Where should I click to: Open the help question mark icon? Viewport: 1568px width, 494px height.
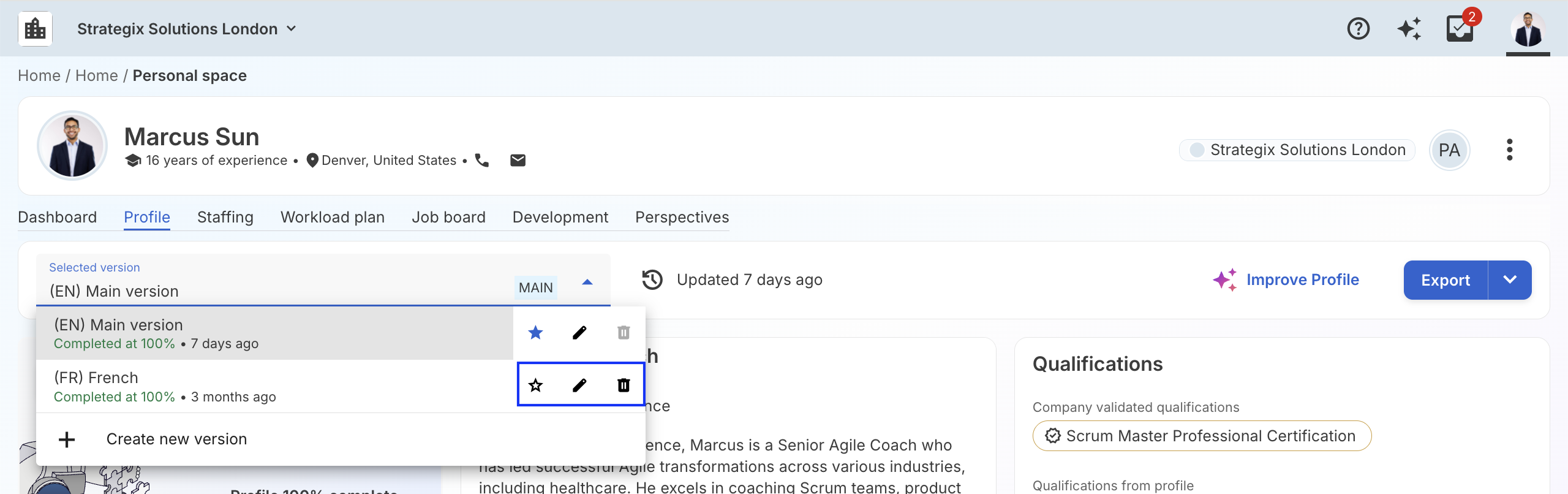(x=1358, y=29)
